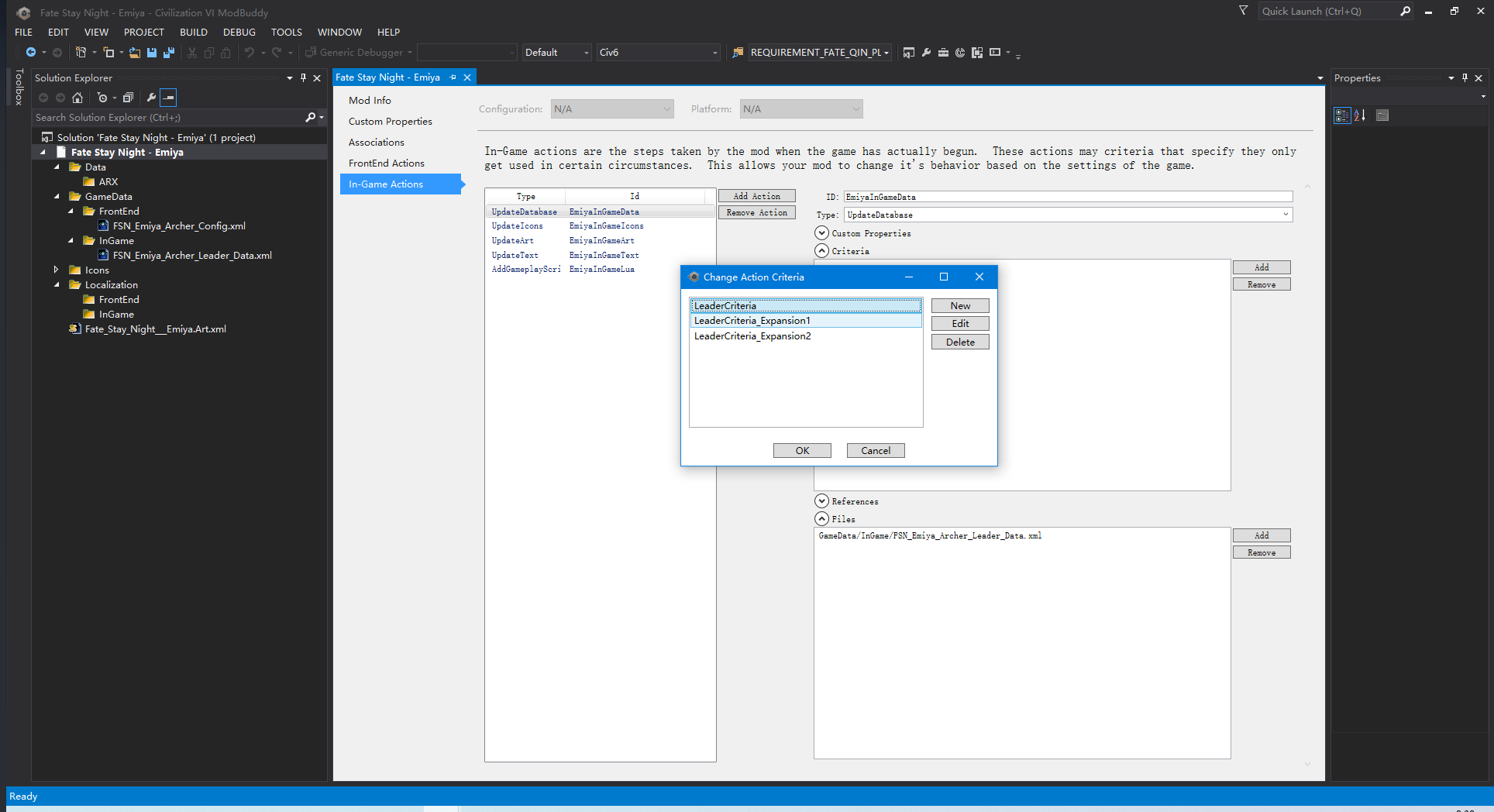This screenshot has height=812, width=1494.
Task: Click Properties wrench icon in Solution Explorer
Action: point(151,98)
